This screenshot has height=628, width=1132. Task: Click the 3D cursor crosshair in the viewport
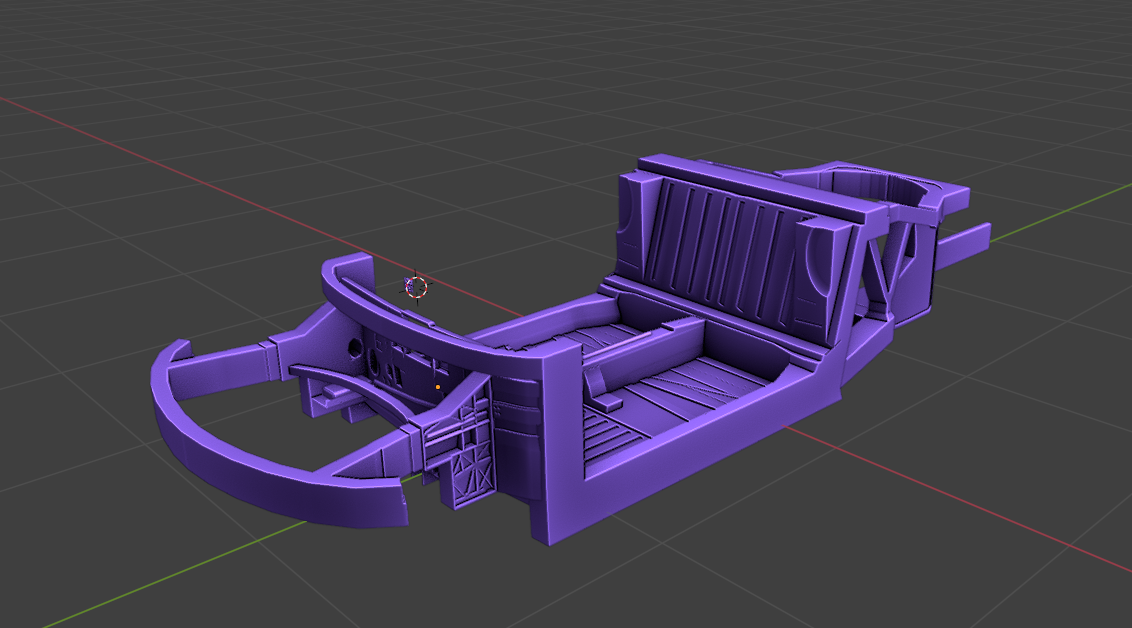click(x=417, y=288)
